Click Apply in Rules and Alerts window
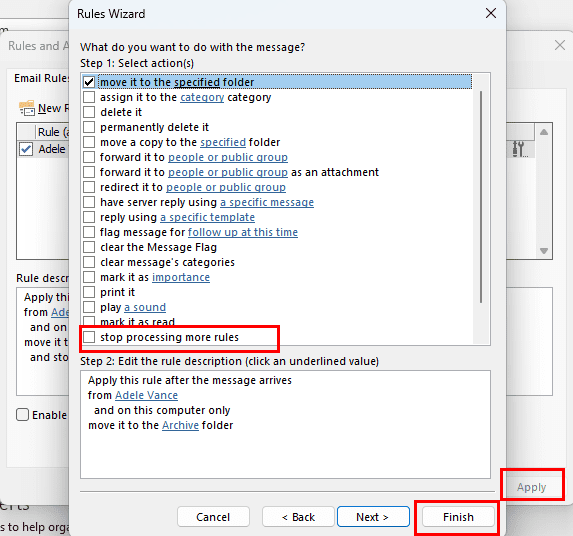 click(531, 487)
